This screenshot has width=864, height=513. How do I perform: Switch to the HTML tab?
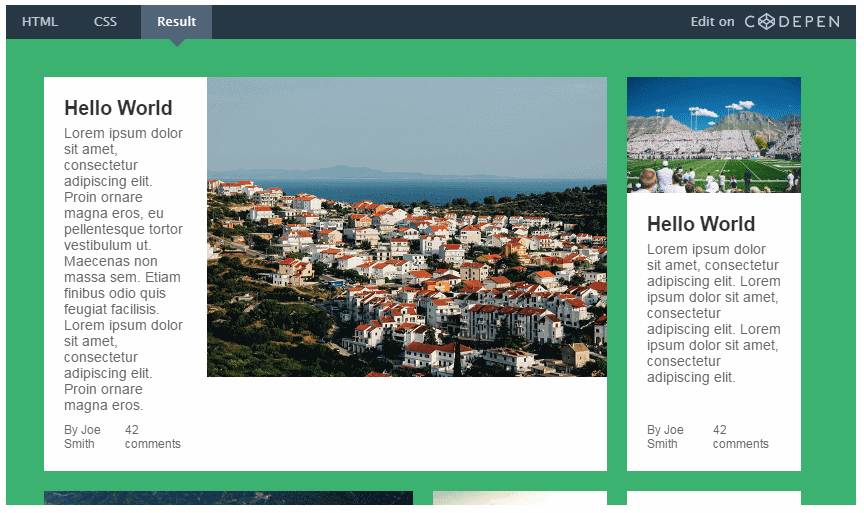point(40,21)
